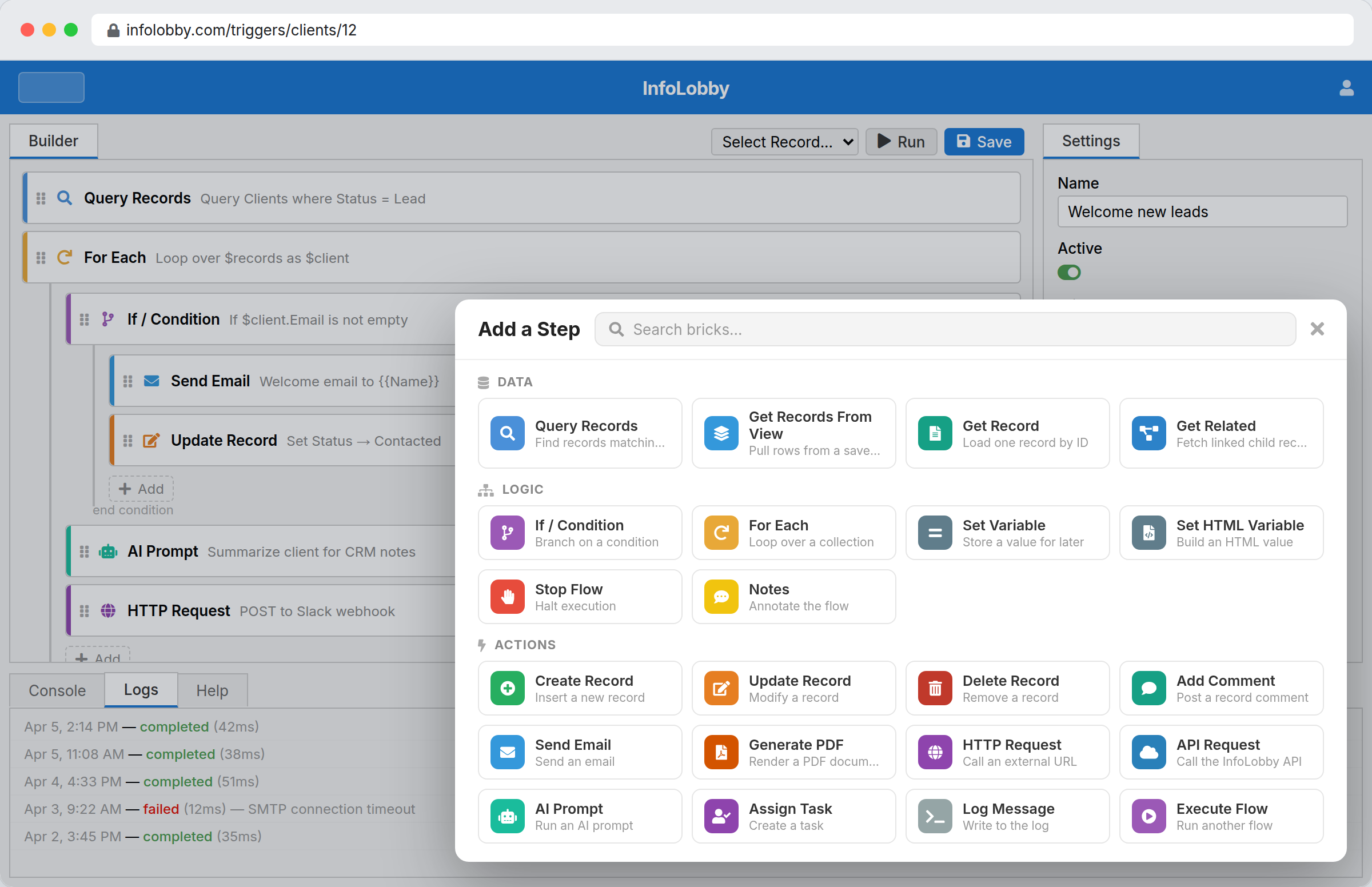Insert a Notes brick
Screen dimensions: 1372x887
[793, 597]
